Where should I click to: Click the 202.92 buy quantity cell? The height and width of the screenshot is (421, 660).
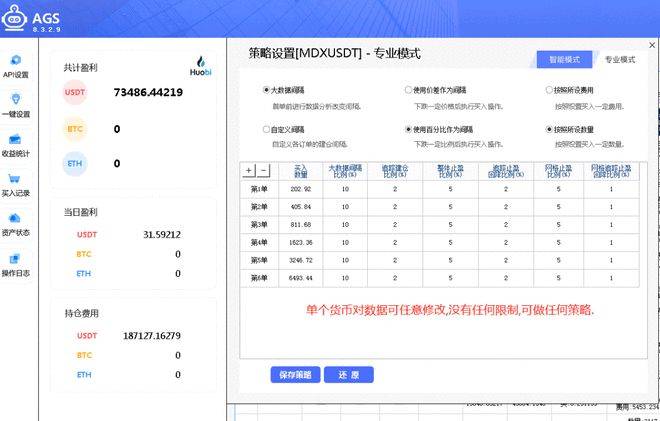click(301, 189)
